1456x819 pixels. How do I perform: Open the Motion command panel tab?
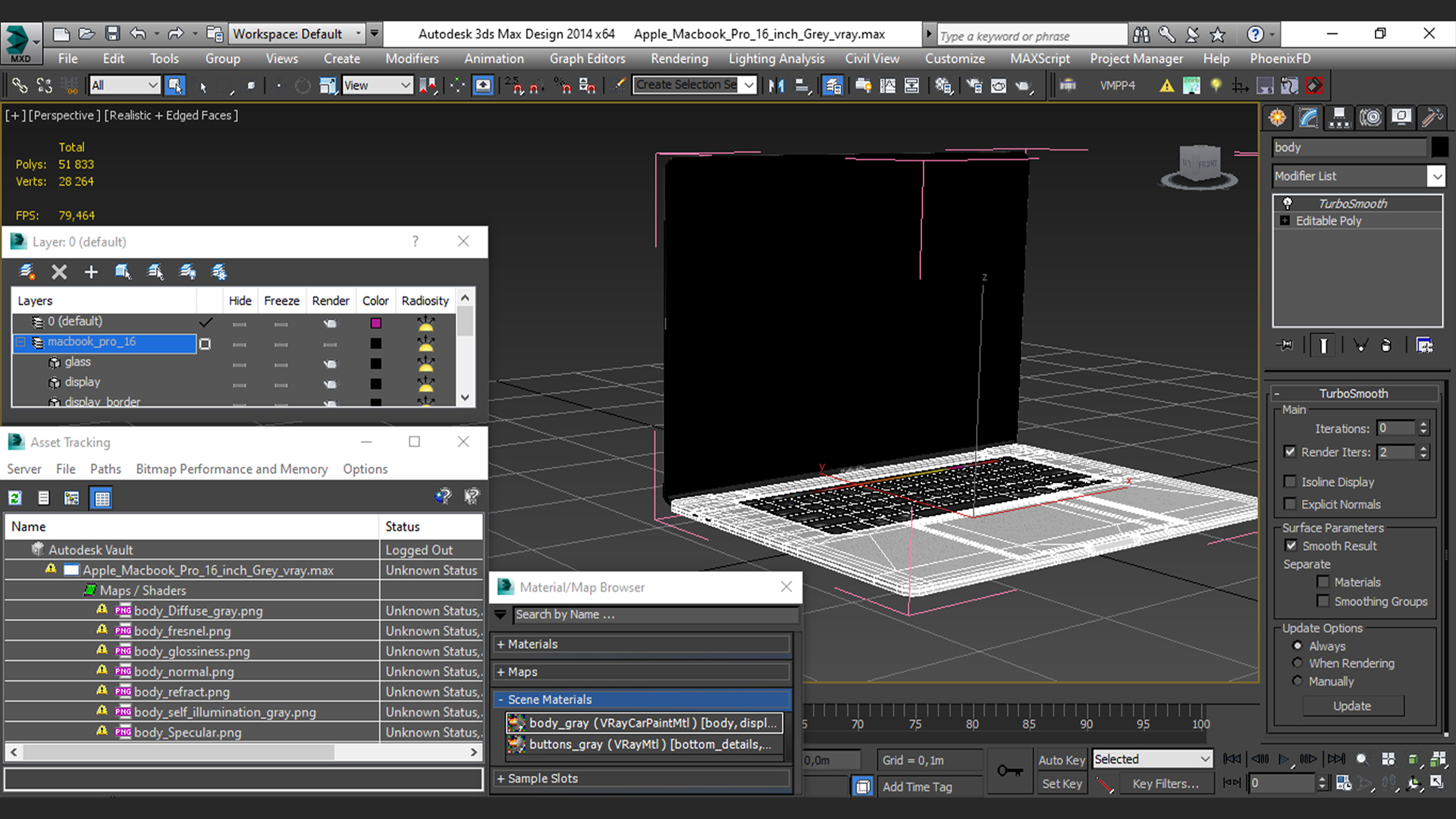point(1370,117)
